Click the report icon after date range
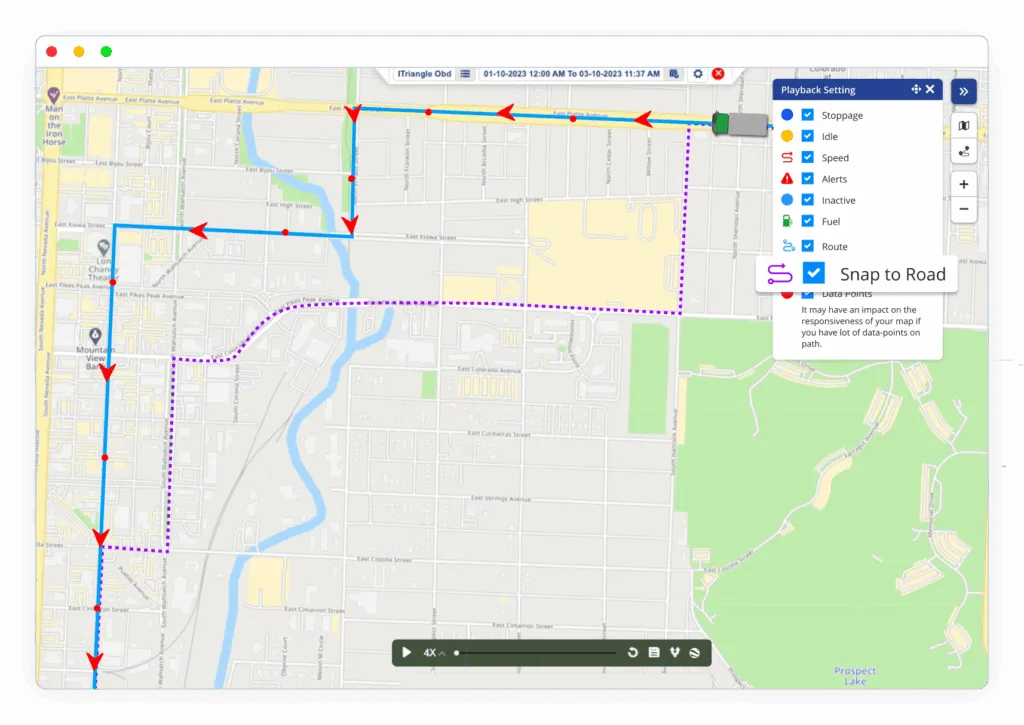This screenshot has height=725, width=1024. pos(675,74)
